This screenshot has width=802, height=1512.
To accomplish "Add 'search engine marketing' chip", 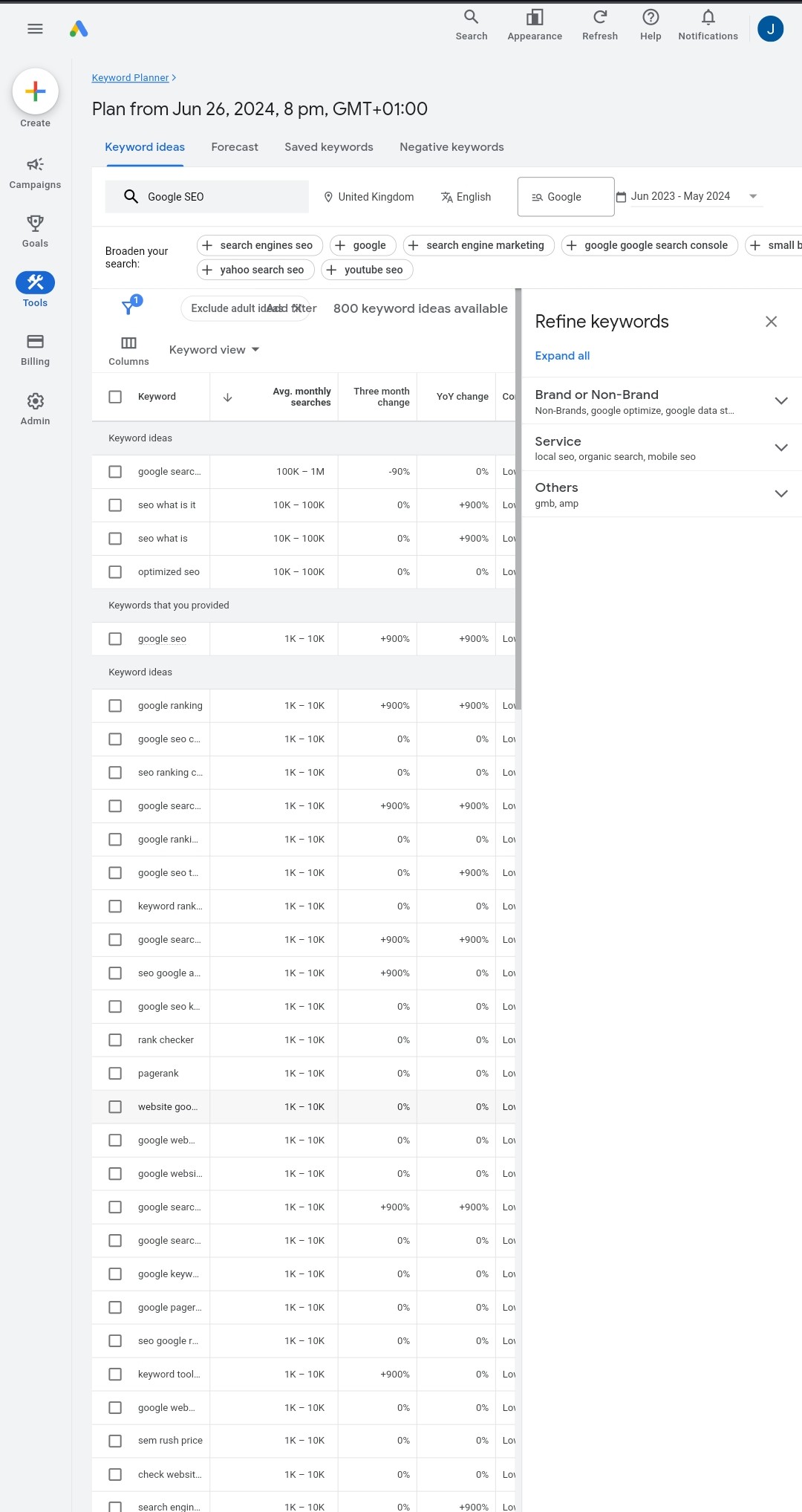I will (479, 245).
